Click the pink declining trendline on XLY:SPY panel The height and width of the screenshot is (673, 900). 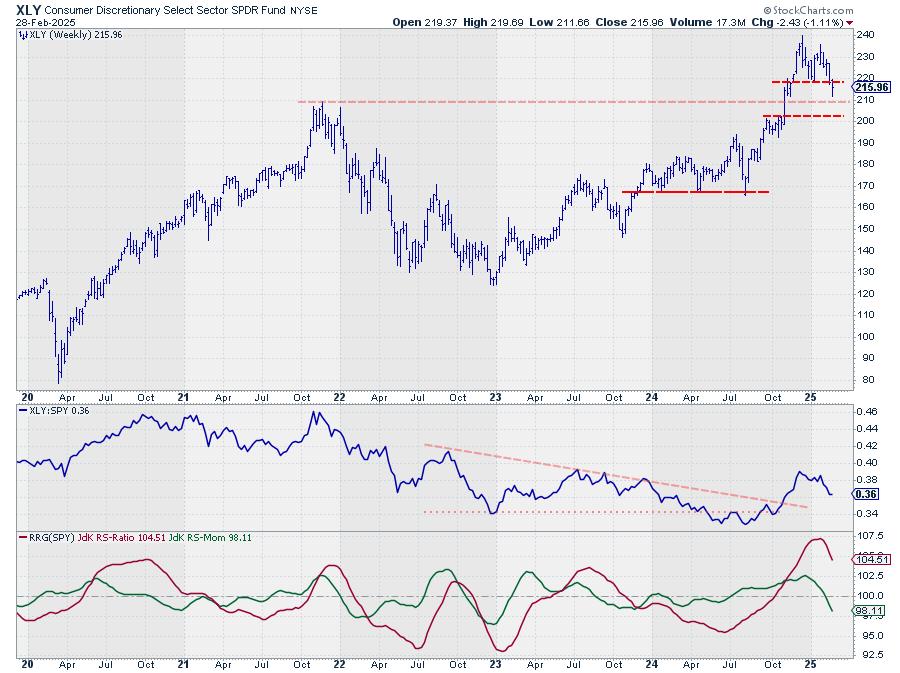tap(620, 477)
